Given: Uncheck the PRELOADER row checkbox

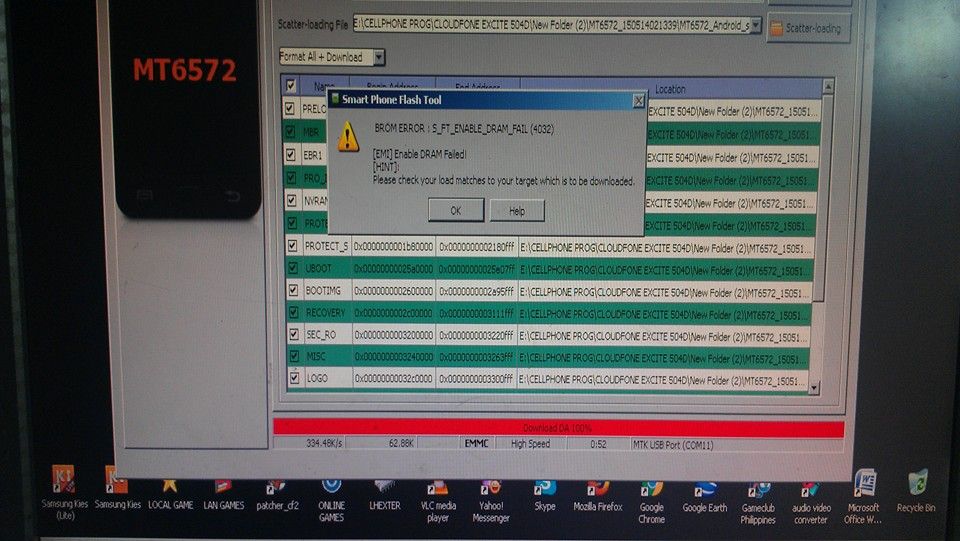Looking at the screenshot, I should [290, 108].
